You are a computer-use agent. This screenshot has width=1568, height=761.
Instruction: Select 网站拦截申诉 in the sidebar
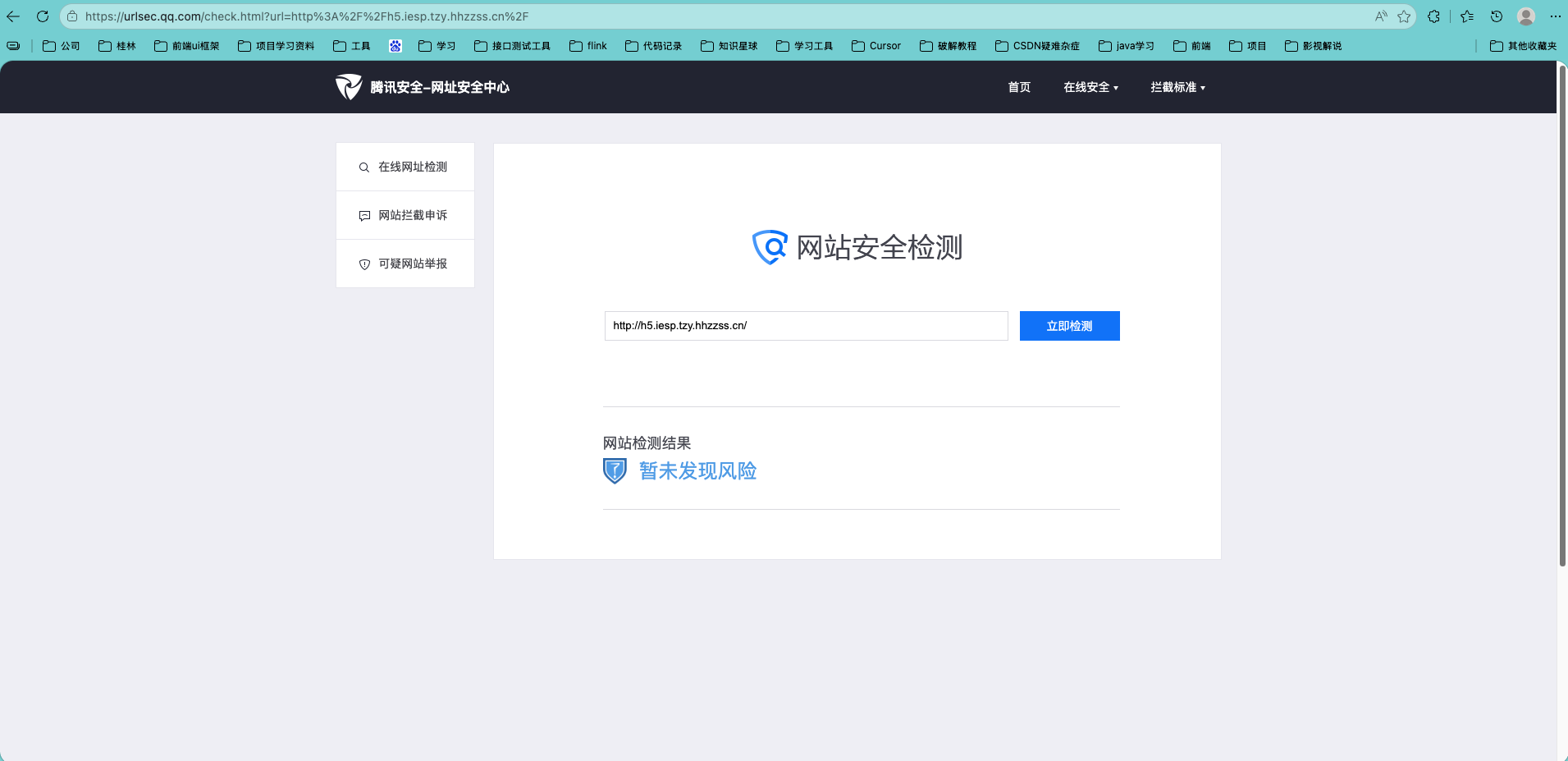point(405,215)
